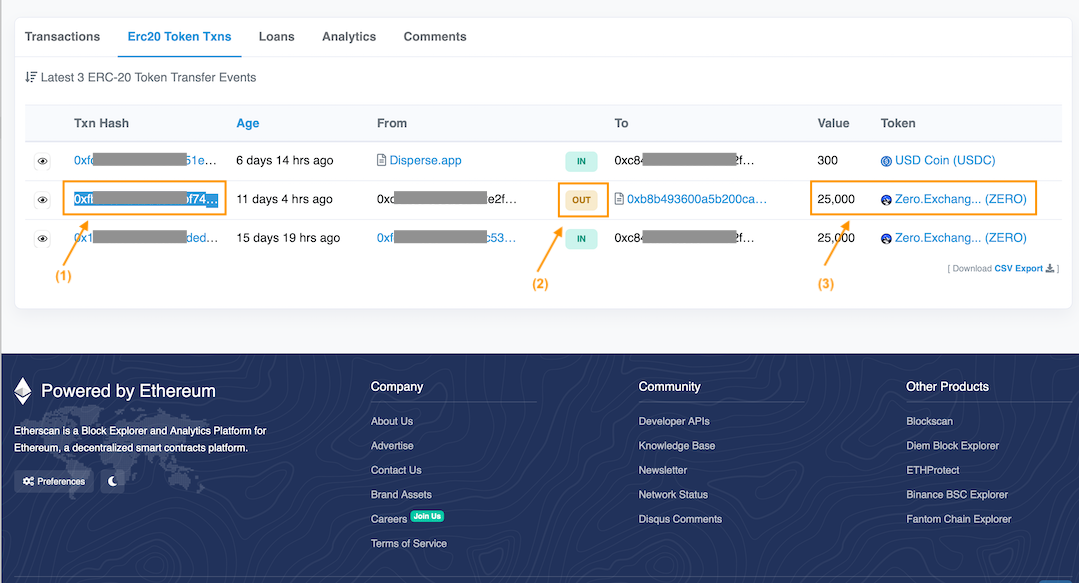The image size is (1079, 583).
Task: Click the IN badge in the 15 days ago row
Action: click(581, 238)
